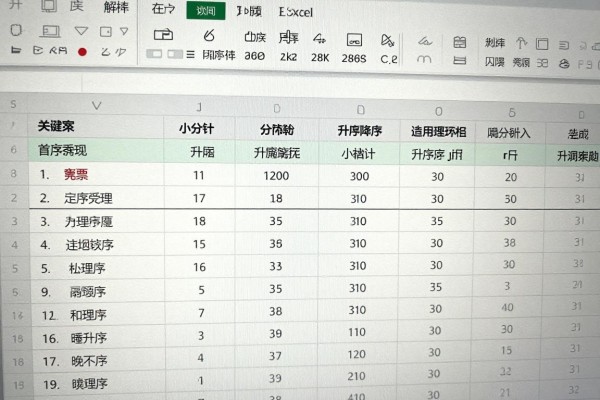This screenshot has width=600, height=400.
Task: Click the curly pen icon above the hamburger lines
Action: point(209,36)
